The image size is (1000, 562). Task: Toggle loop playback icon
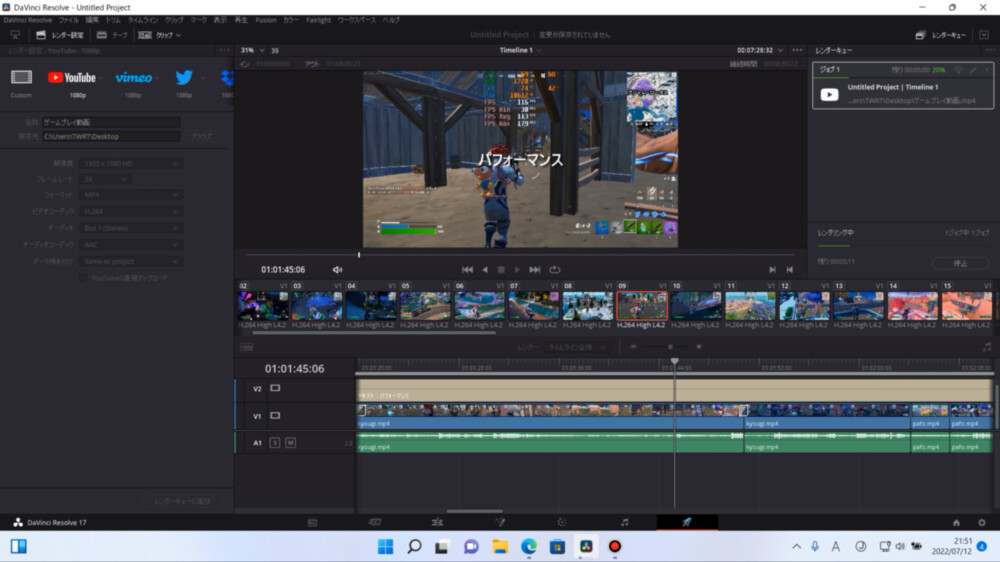click(555, 270)
